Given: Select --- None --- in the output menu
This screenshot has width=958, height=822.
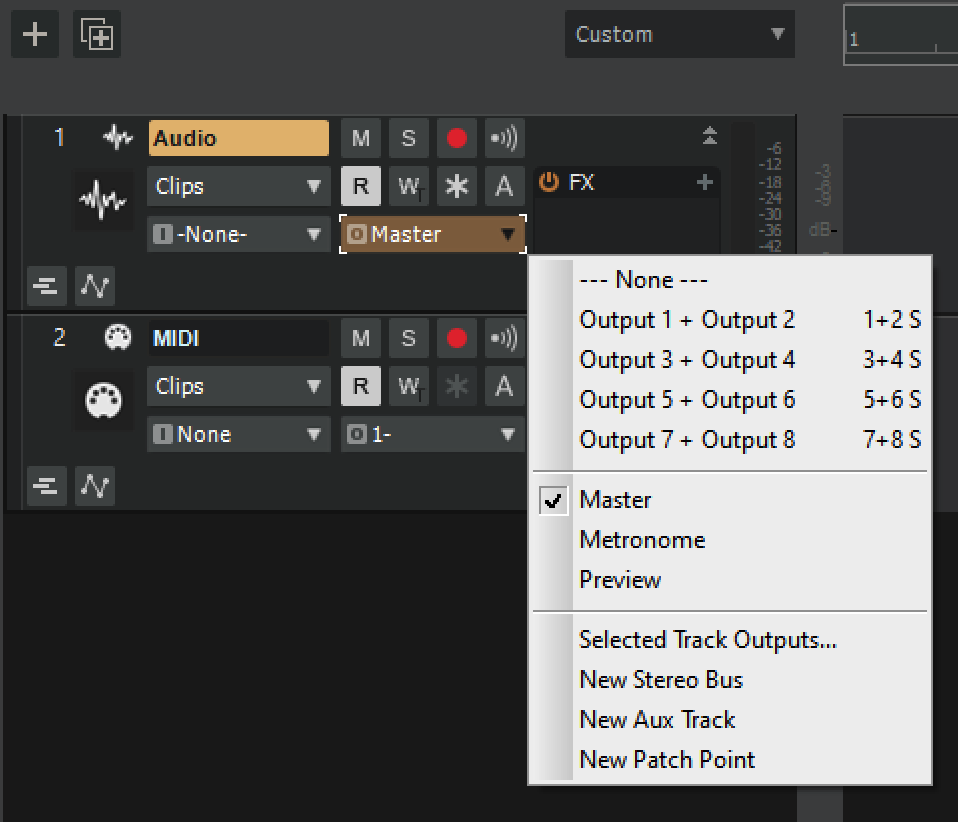Looking at the screenshot, I should click(730, 280).
